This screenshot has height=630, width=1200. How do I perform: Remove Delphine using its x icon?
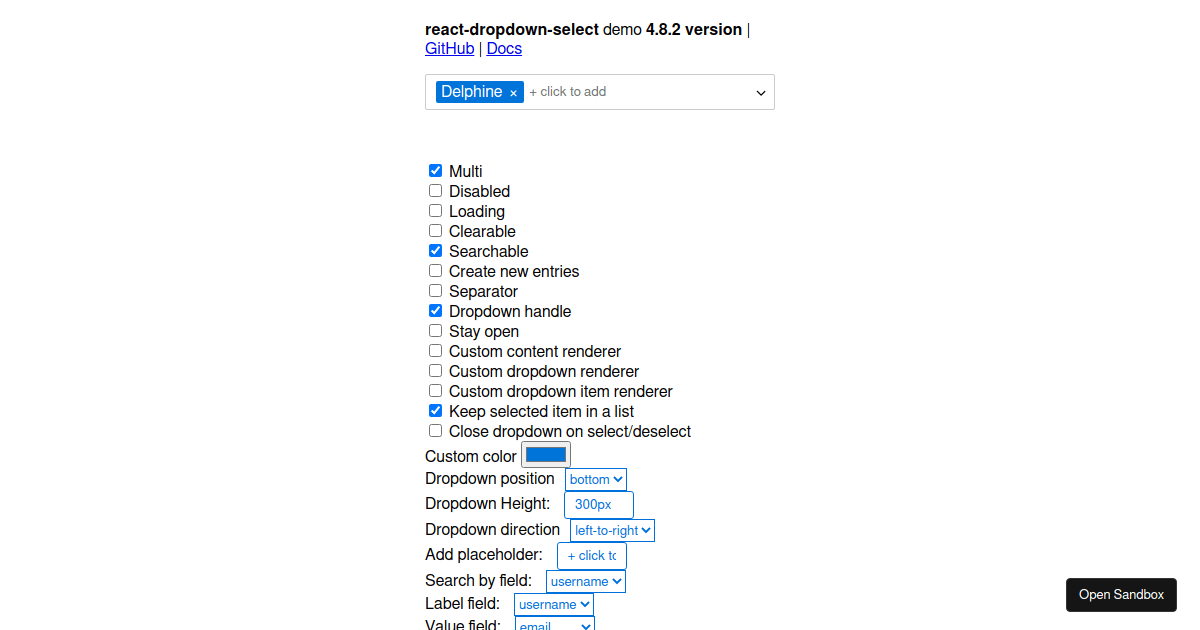pyautogui.click(x=512, y=91)
